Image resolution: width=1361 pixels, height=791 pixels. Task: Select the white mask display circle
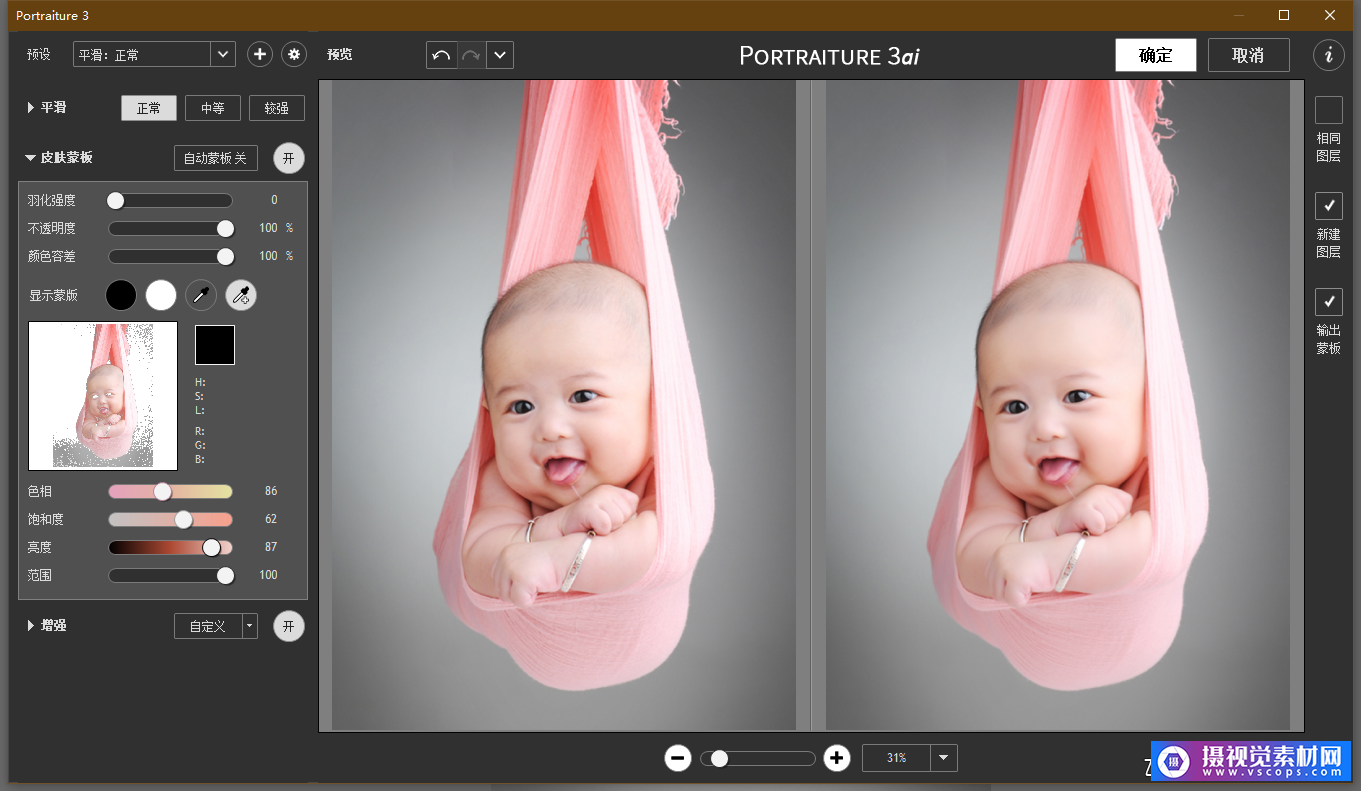point(161,295)
